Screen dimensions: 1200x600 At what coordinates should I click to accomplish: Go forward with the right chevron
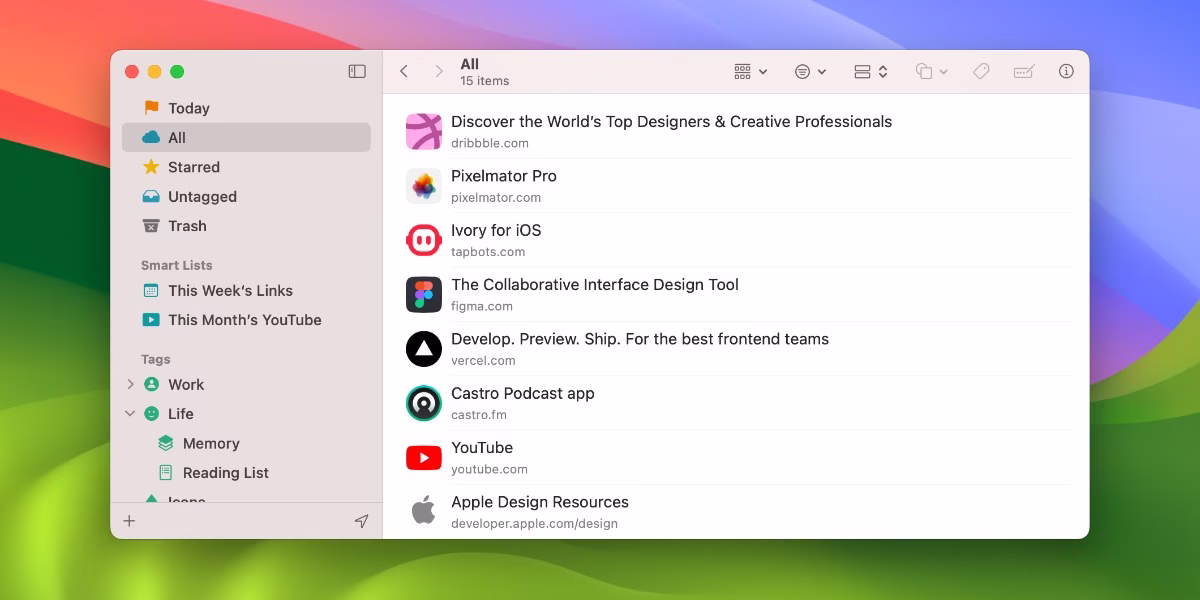click(x=438, y=71)
